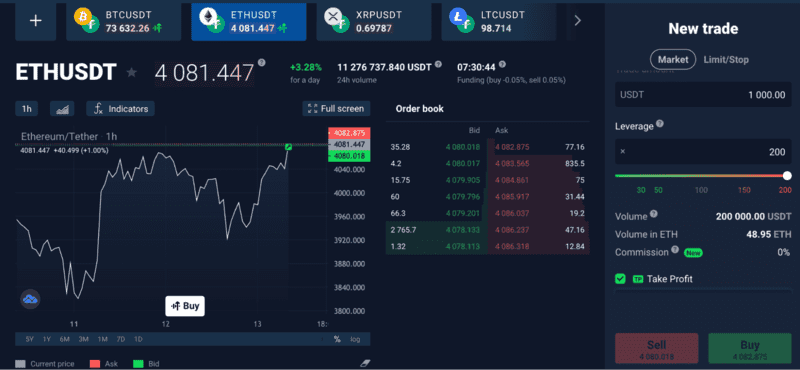Screen dimensions: 800x370
Task: Show more instruments with the right chevron
Action: click(578, 20)
